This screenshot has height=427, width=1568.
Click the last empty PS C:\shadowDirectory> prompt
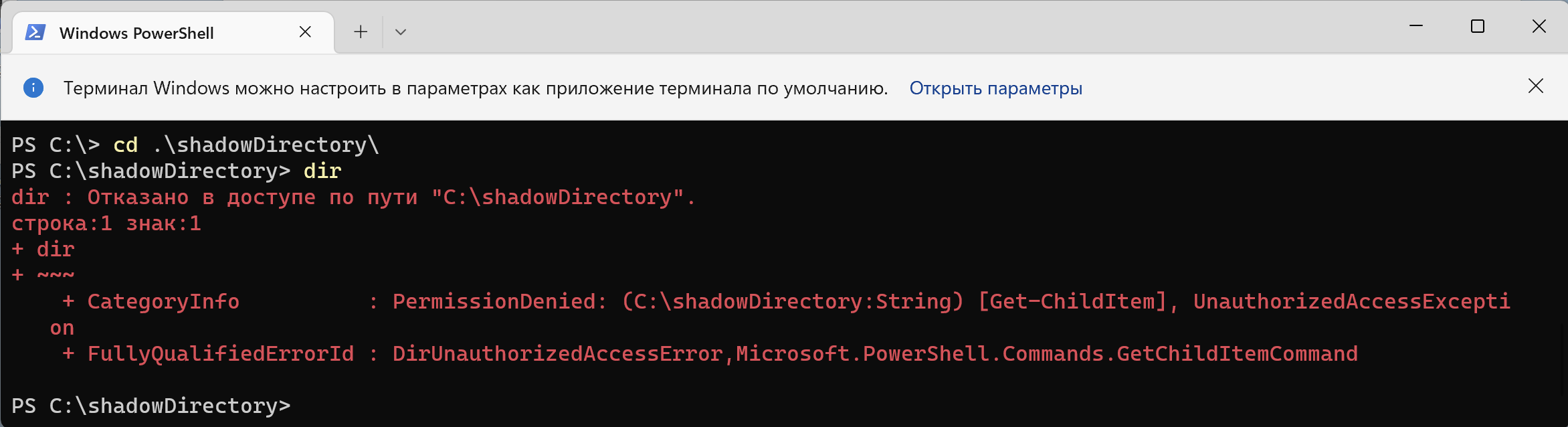pyautogui.click(x=151, y=406)
